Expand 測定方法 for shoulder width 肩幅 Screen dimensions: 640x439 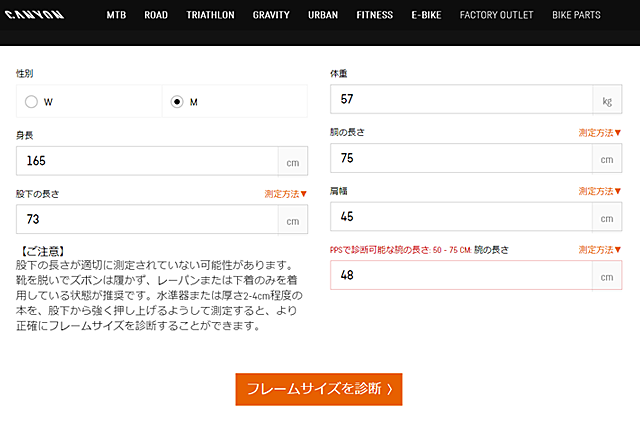tap(600, 191)
